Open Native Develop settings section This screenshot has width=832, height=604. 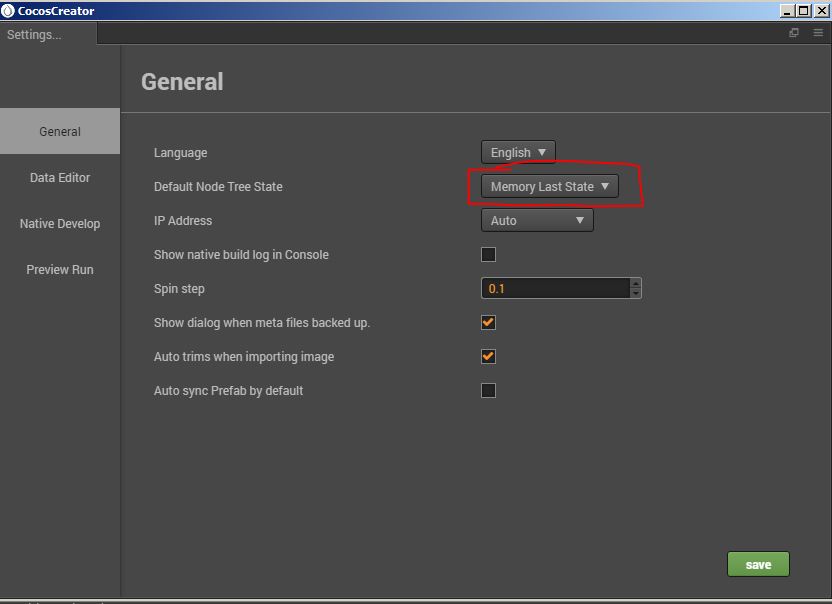click(60, 224)
